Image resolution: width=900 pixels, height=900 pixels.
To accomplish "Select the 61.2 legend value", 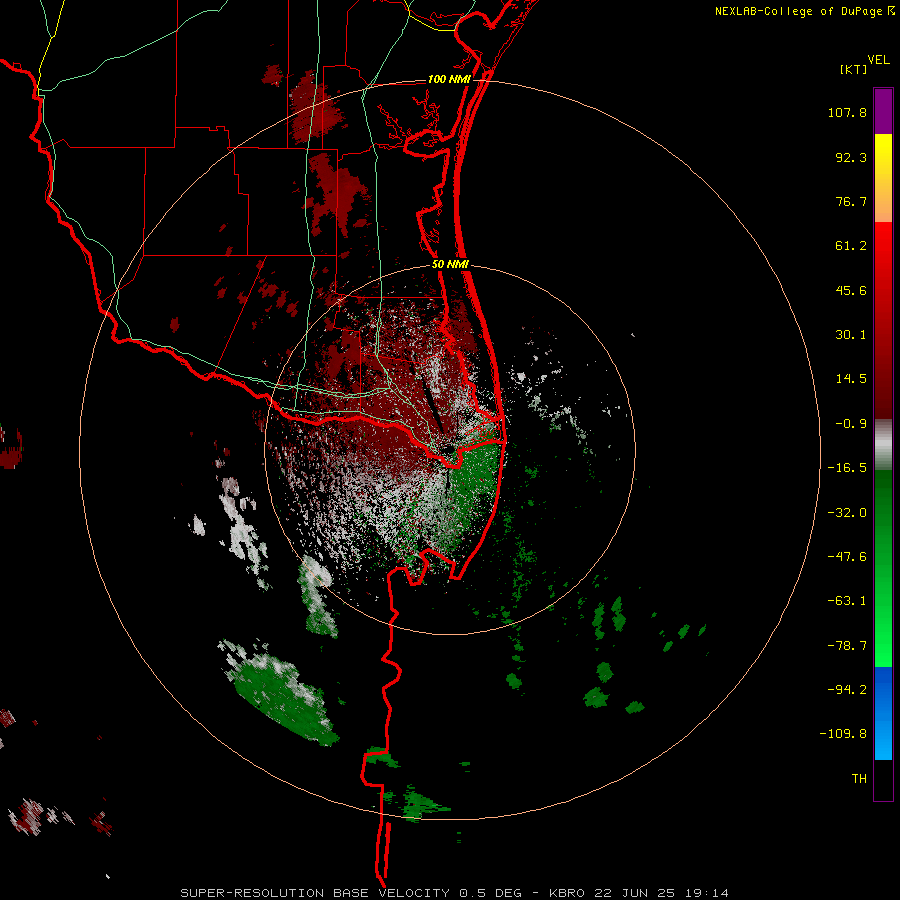I will coord(851,246).
